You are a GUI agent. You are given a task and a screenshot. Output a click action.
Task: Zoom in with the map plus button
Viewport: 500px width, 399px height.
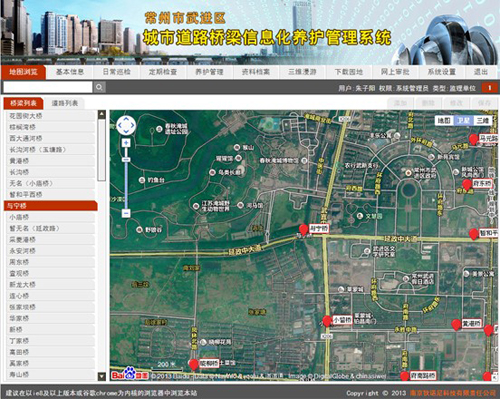(x=126, y=143)
